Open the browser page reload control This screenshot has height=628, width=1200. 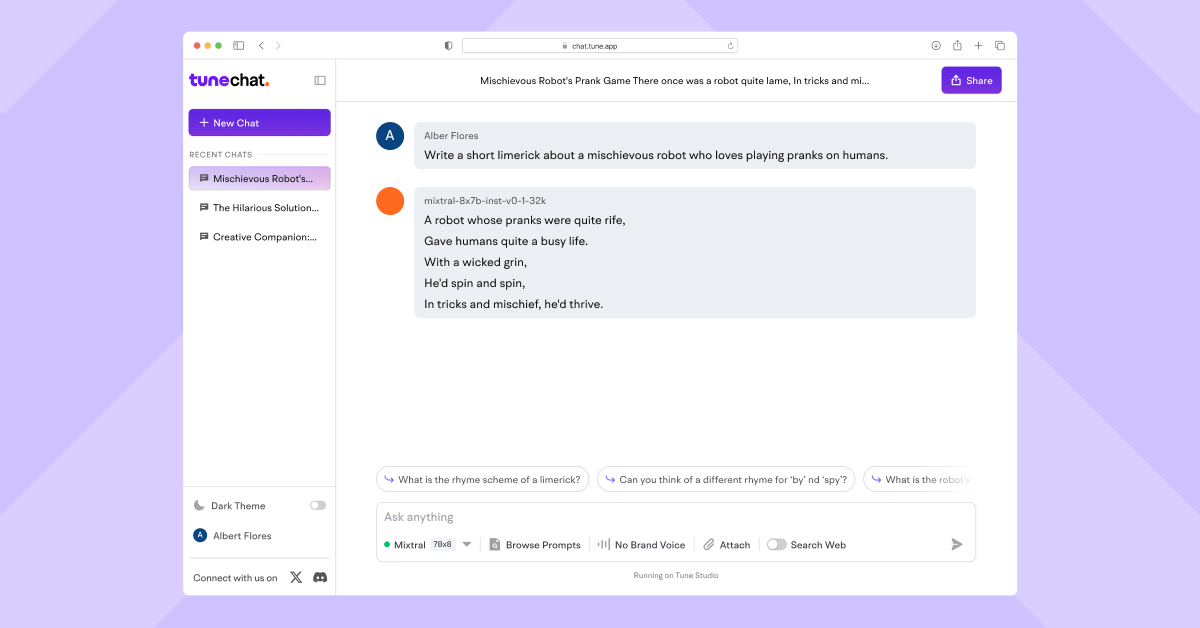tap(731, 45)
